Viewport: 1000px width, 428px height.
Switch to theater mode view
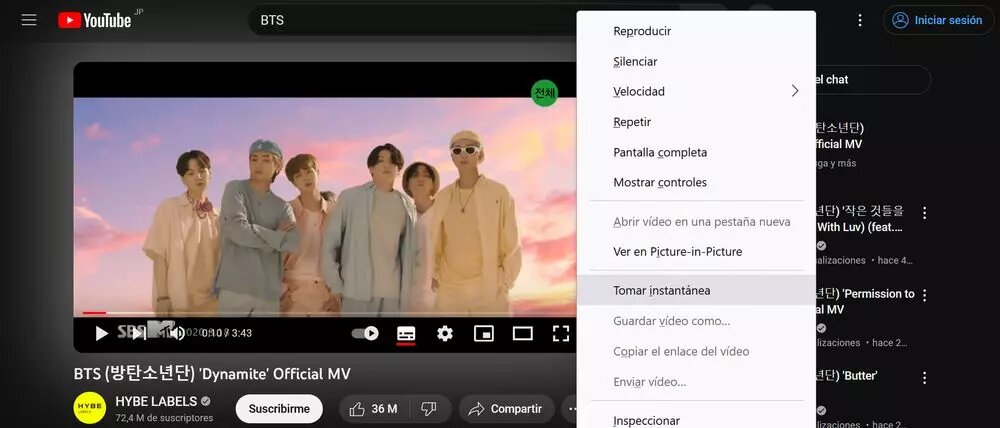(523, 333)
